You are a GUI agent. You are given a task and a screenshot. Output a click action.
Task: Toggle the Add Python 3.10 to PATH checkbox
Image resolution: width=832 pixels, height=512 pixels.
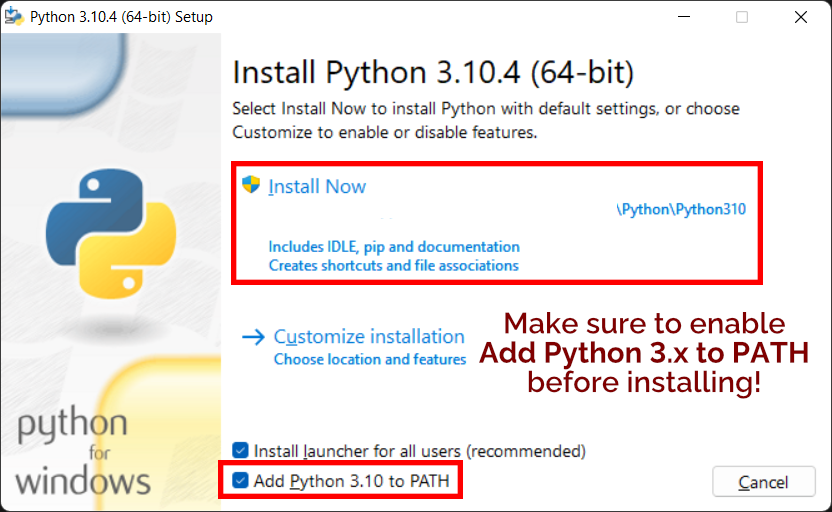pyautogui.click(x=240, y=481)
